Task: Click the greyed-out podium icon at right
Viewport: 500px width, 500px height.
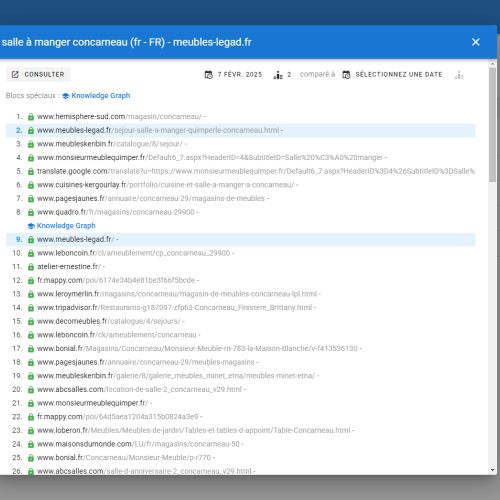Action: (x=459, y=75)
